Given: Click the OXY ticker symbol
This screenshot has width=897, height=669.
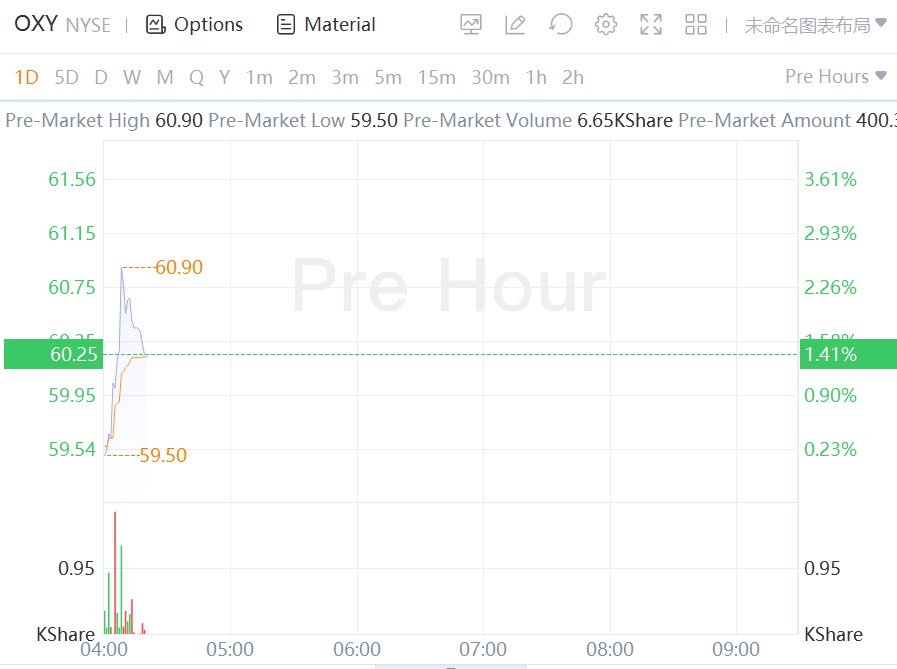Looking at the screenshot, I should [x=36, y=25].
